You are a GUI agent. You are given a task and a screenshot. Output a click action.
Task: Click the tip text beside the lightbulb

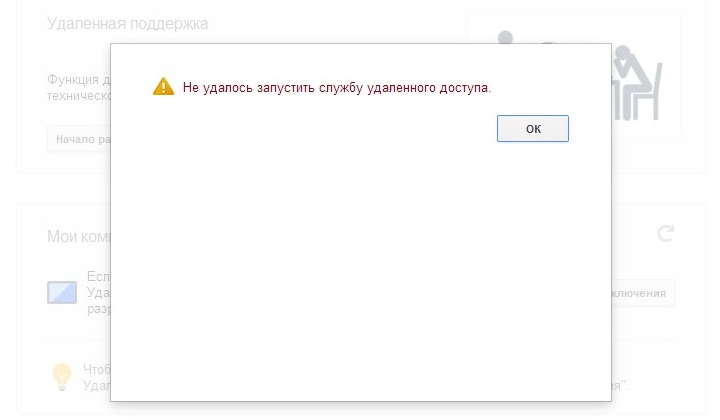coord(95,376)
